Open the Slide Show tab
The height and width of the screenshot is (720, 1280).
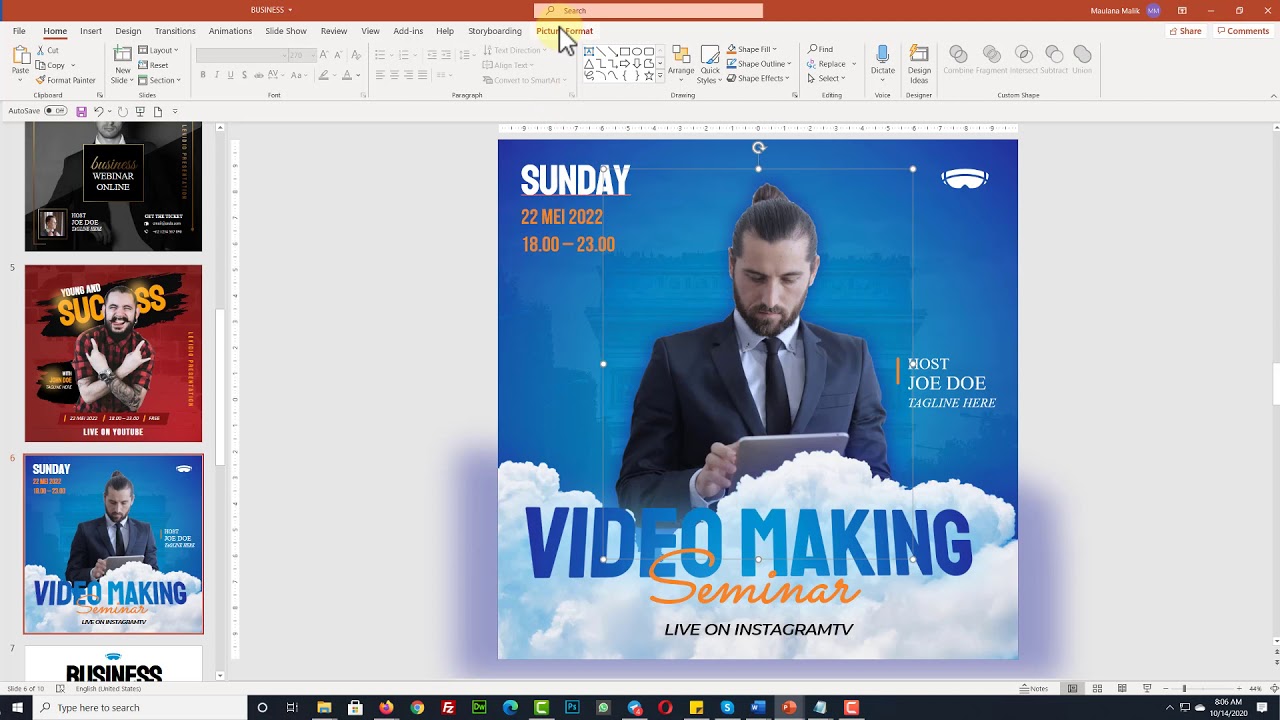[x=286, y=31]
